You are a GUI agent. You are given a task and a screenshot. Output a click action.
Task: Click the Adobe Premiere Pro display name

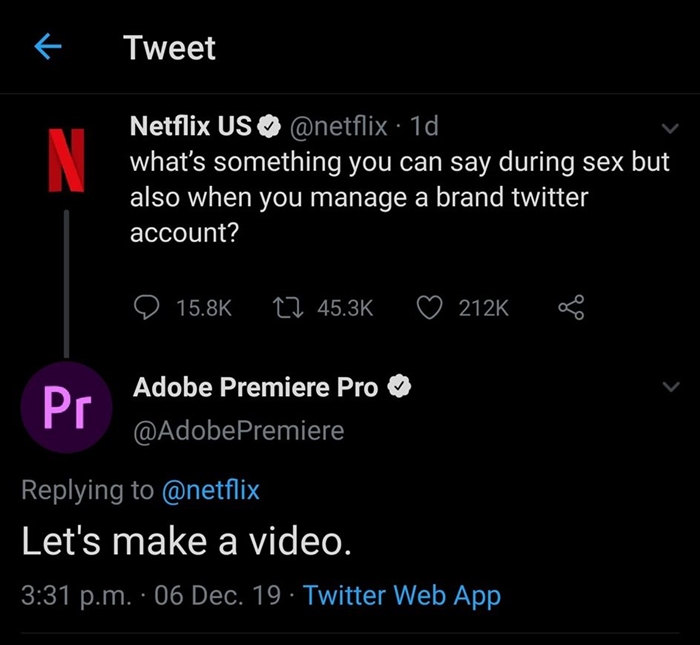click(255, 387)
